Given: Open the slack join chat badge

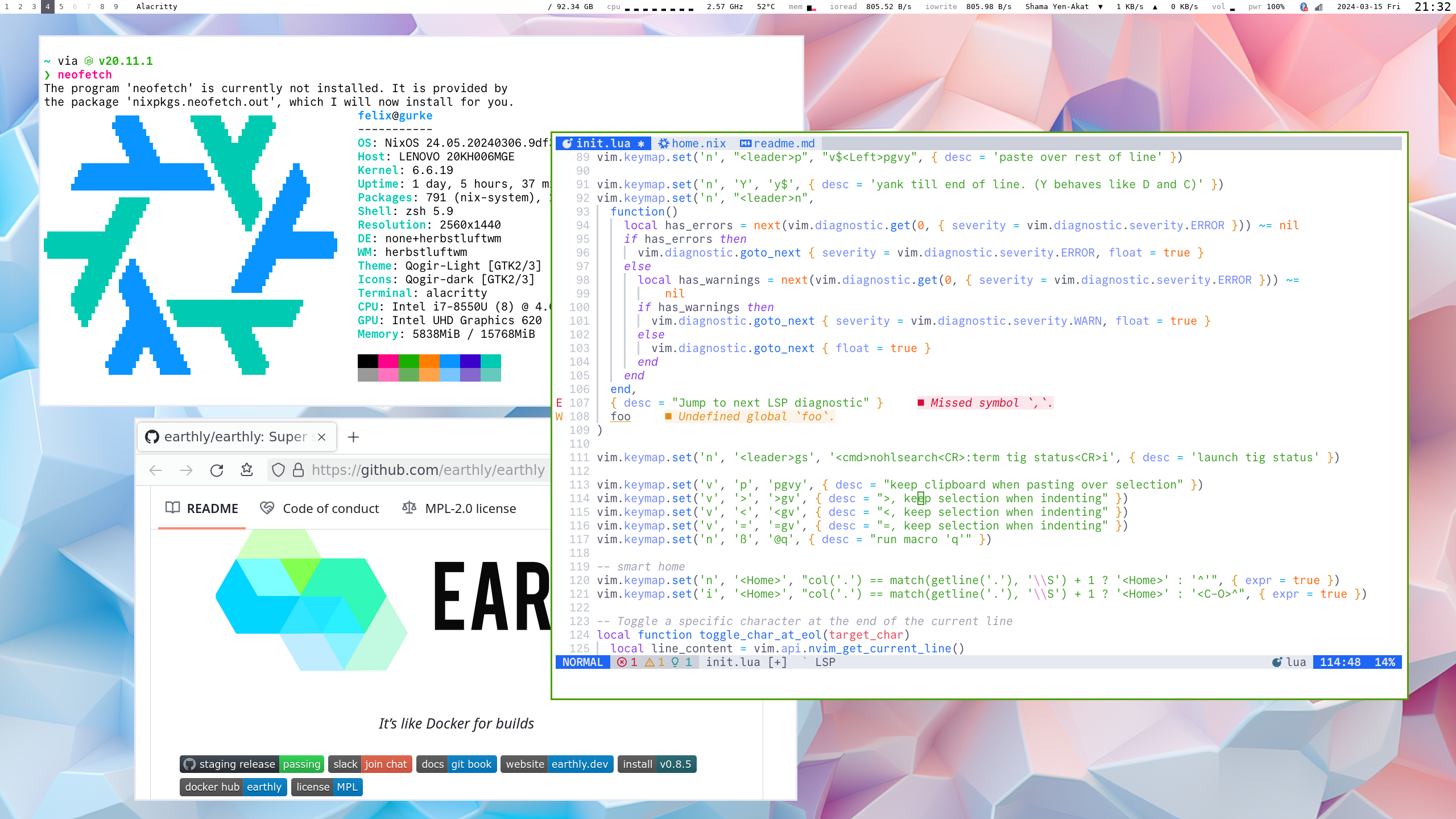Looking at the screenshot, I should 370,764.
